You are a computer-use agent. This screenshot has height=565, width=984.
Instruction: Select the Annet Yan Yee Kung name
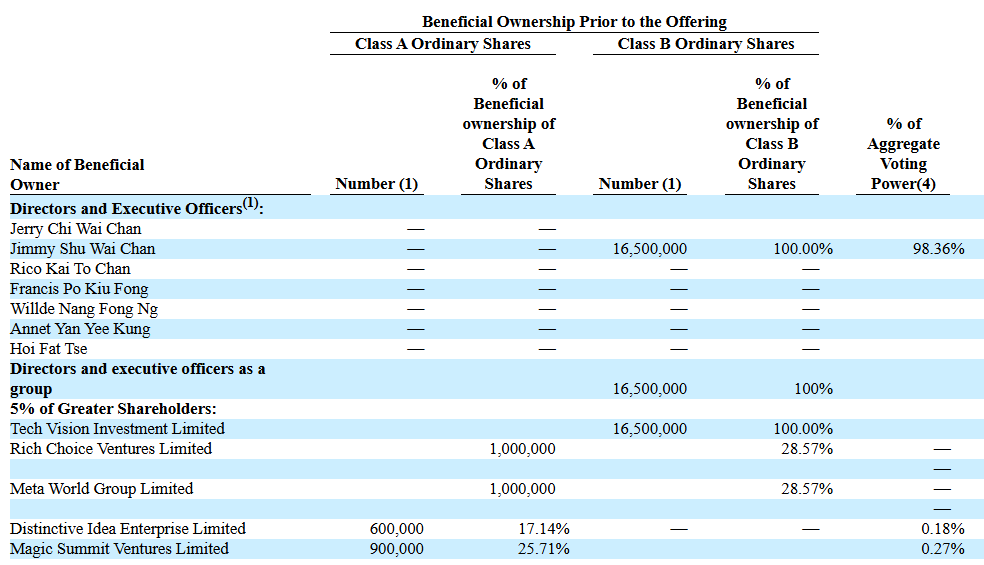tap(80, 329)
